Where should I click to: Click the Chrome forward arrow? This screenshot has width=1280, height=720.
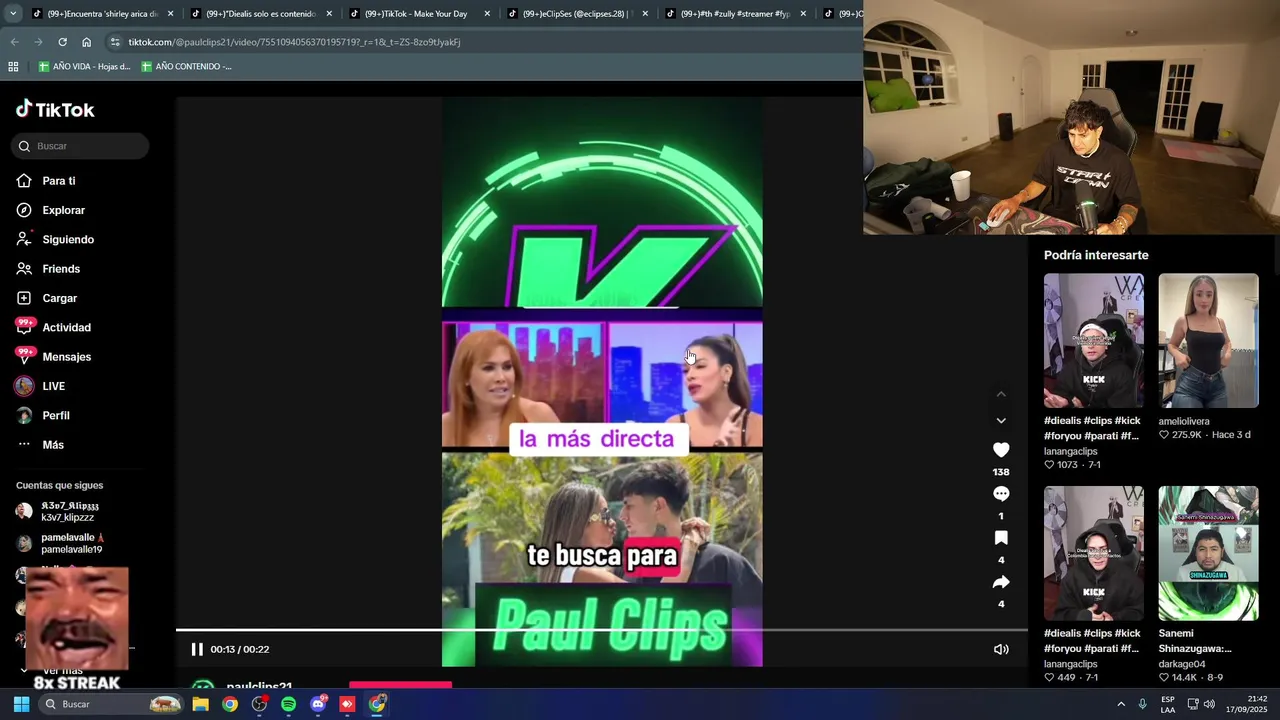(x=38, y=42)
